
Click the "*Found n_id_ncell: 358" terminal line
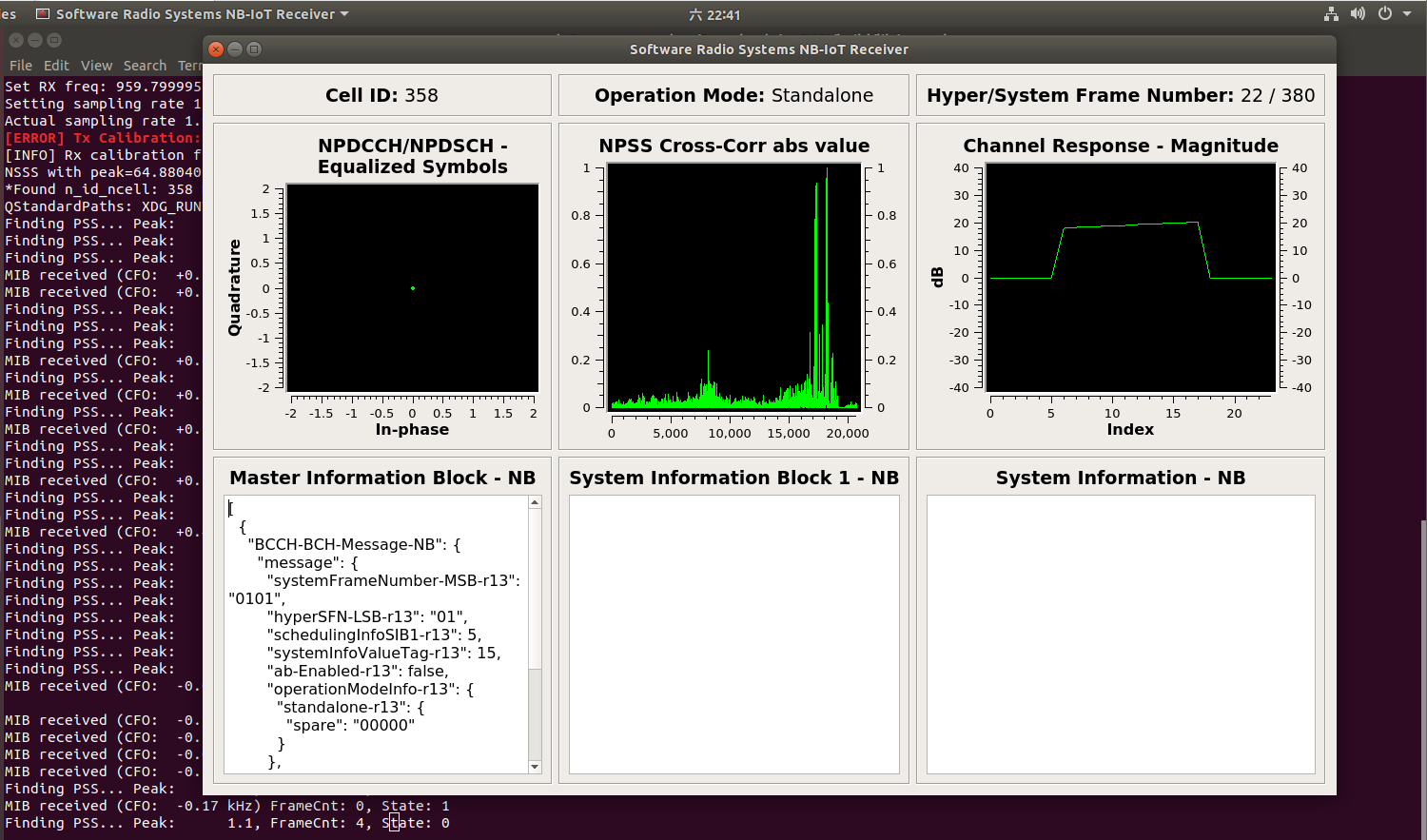click(99, 189)
